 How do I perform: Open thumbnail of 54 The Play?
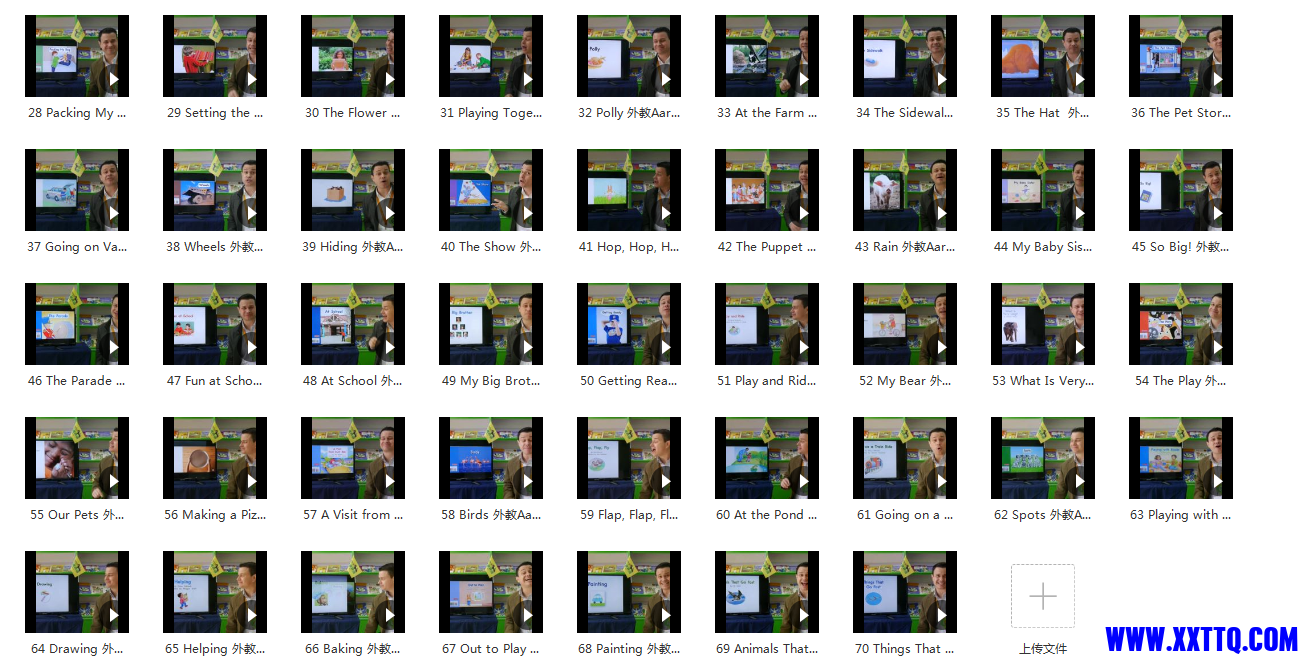tap(1181, 324)
